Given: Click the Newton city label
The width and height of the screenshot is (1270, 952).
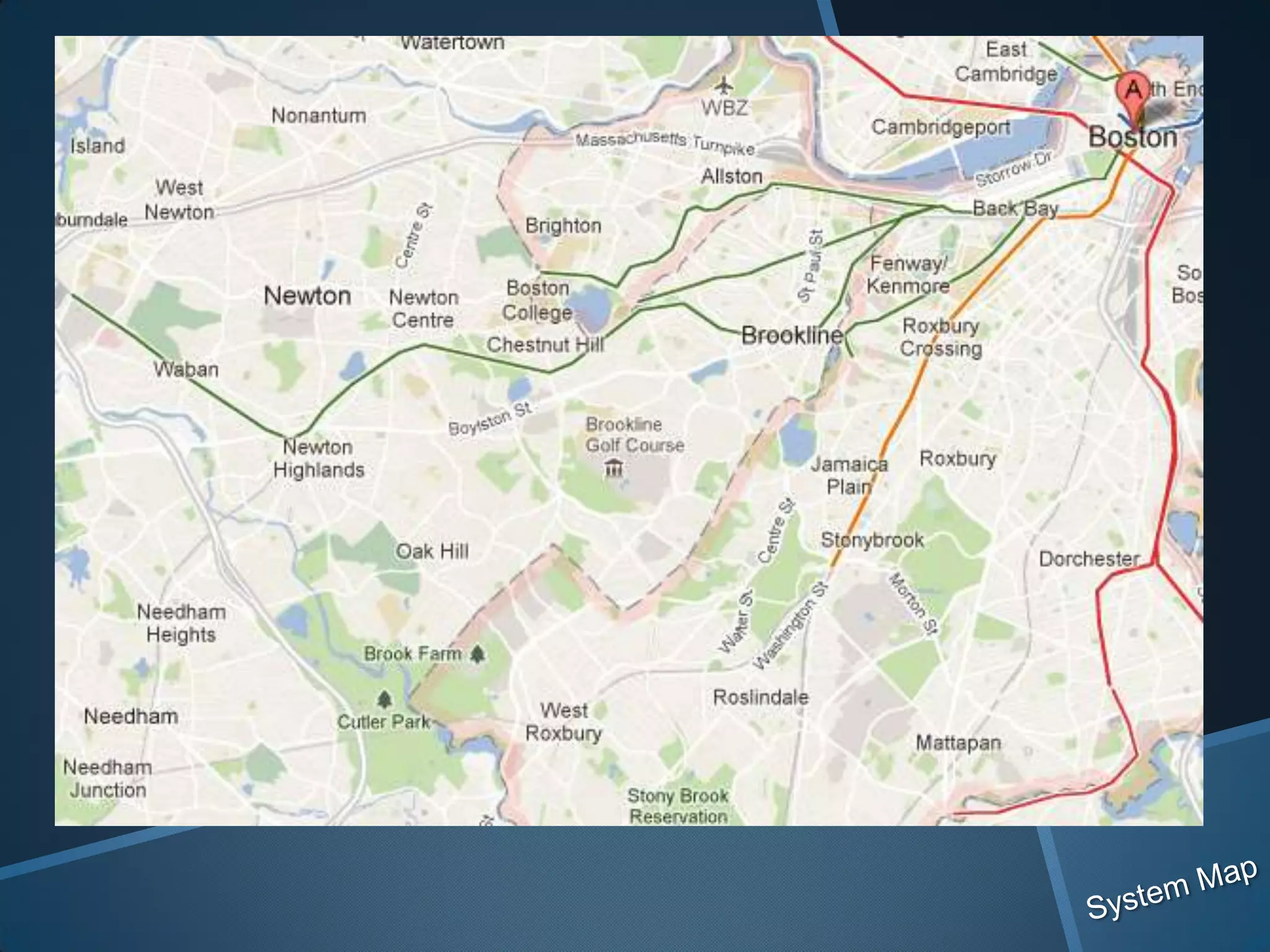Looking at the screenshot, I should click(x=307, y=295).
